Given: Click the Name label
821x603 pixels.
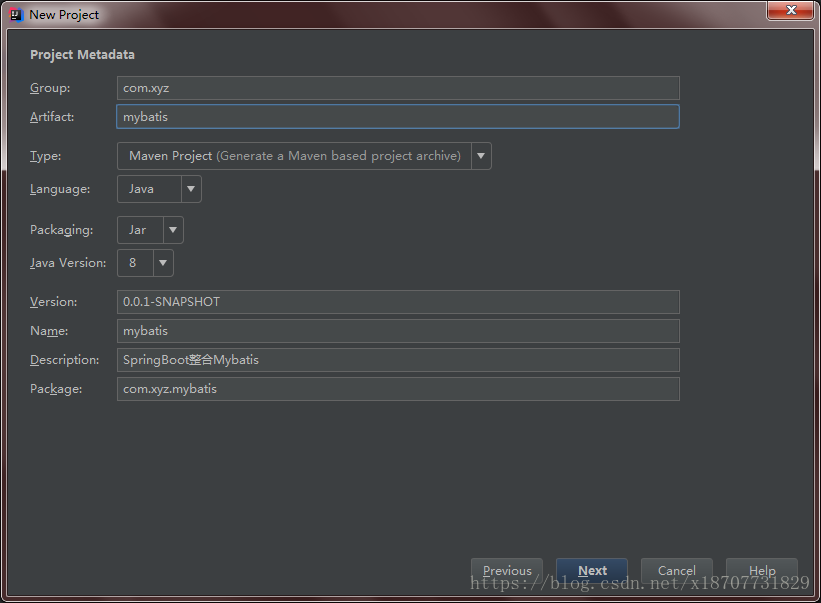Looking at the screenshot, I should pos(49,331).
